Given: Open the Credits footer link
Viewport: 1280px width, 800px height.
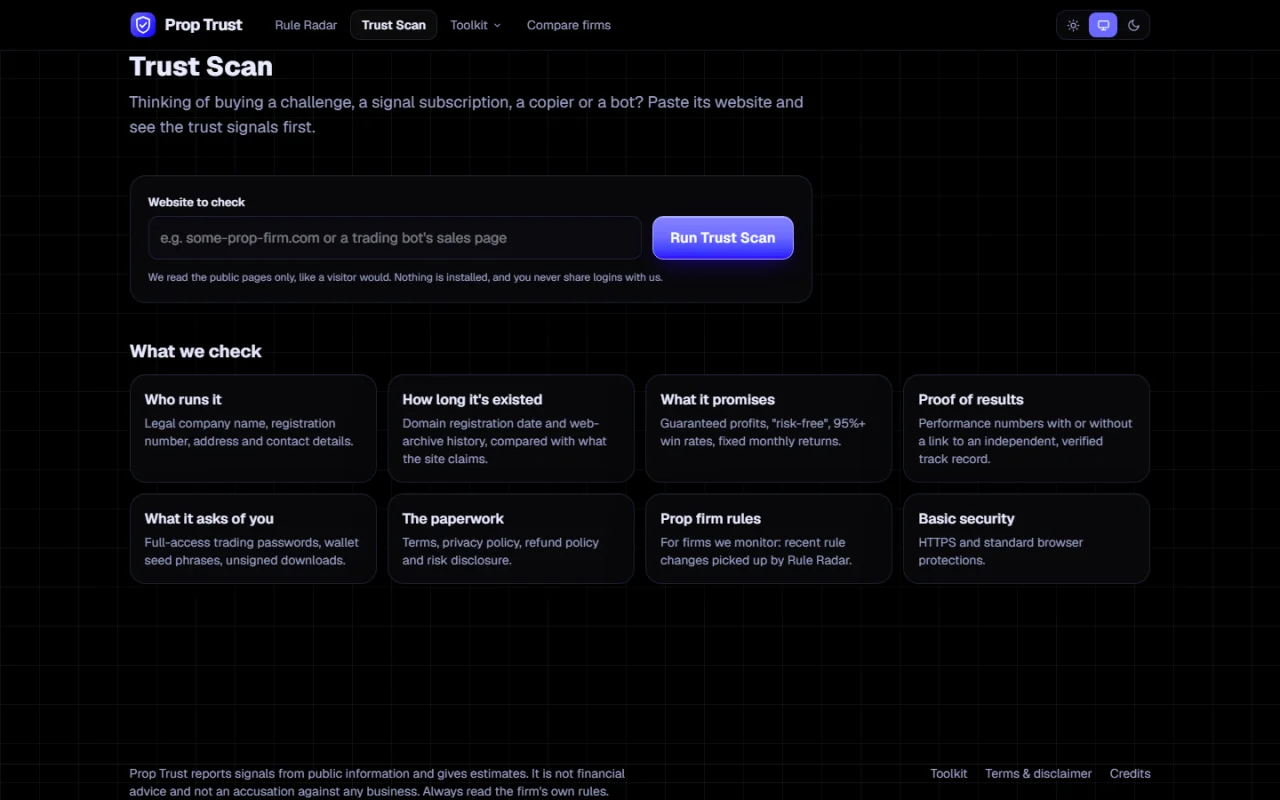Looking at the screenshot, I should [1130, 773].
